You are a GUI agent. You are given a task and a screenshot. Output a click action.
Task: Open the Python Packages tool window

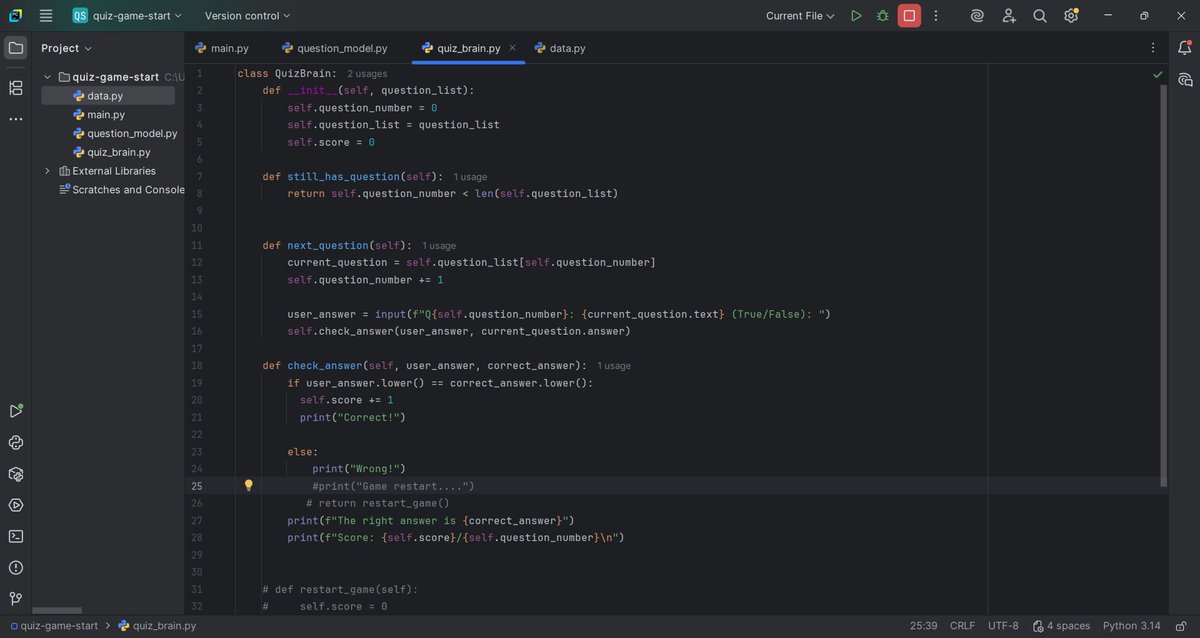(15, 474)
